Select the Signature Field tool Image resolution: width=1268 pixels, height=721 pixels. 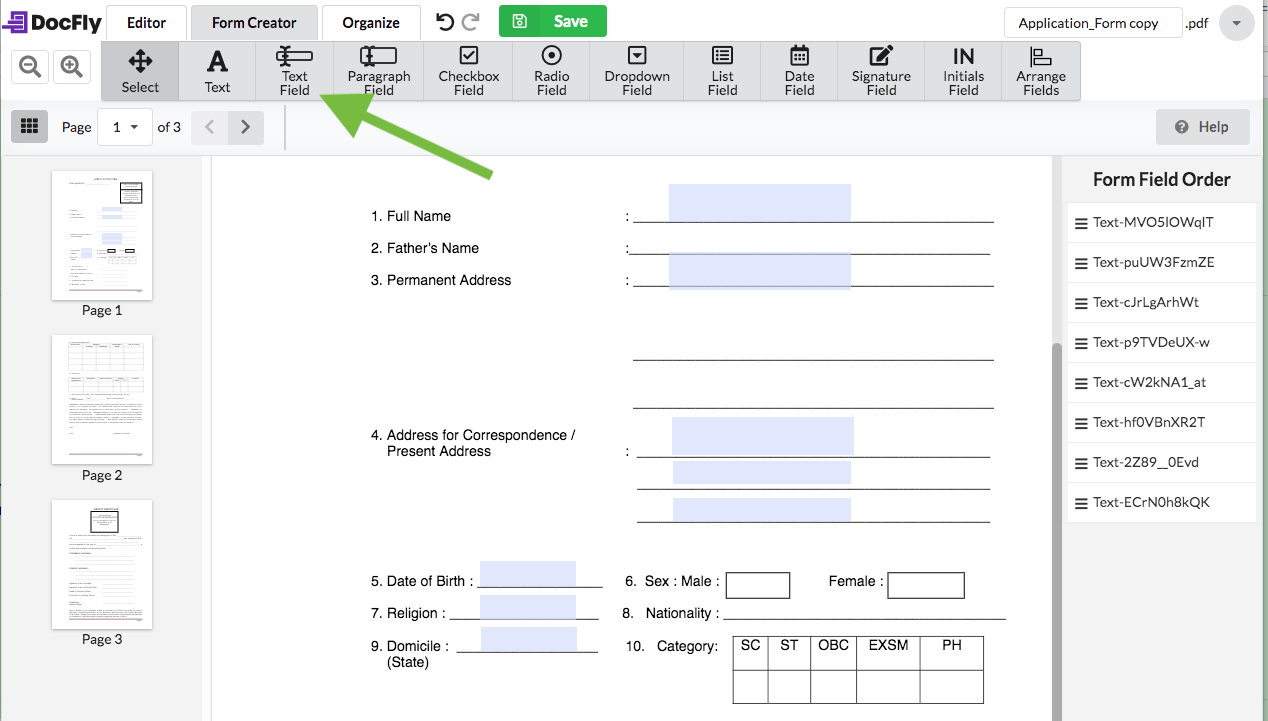click(x=880, y=71)
